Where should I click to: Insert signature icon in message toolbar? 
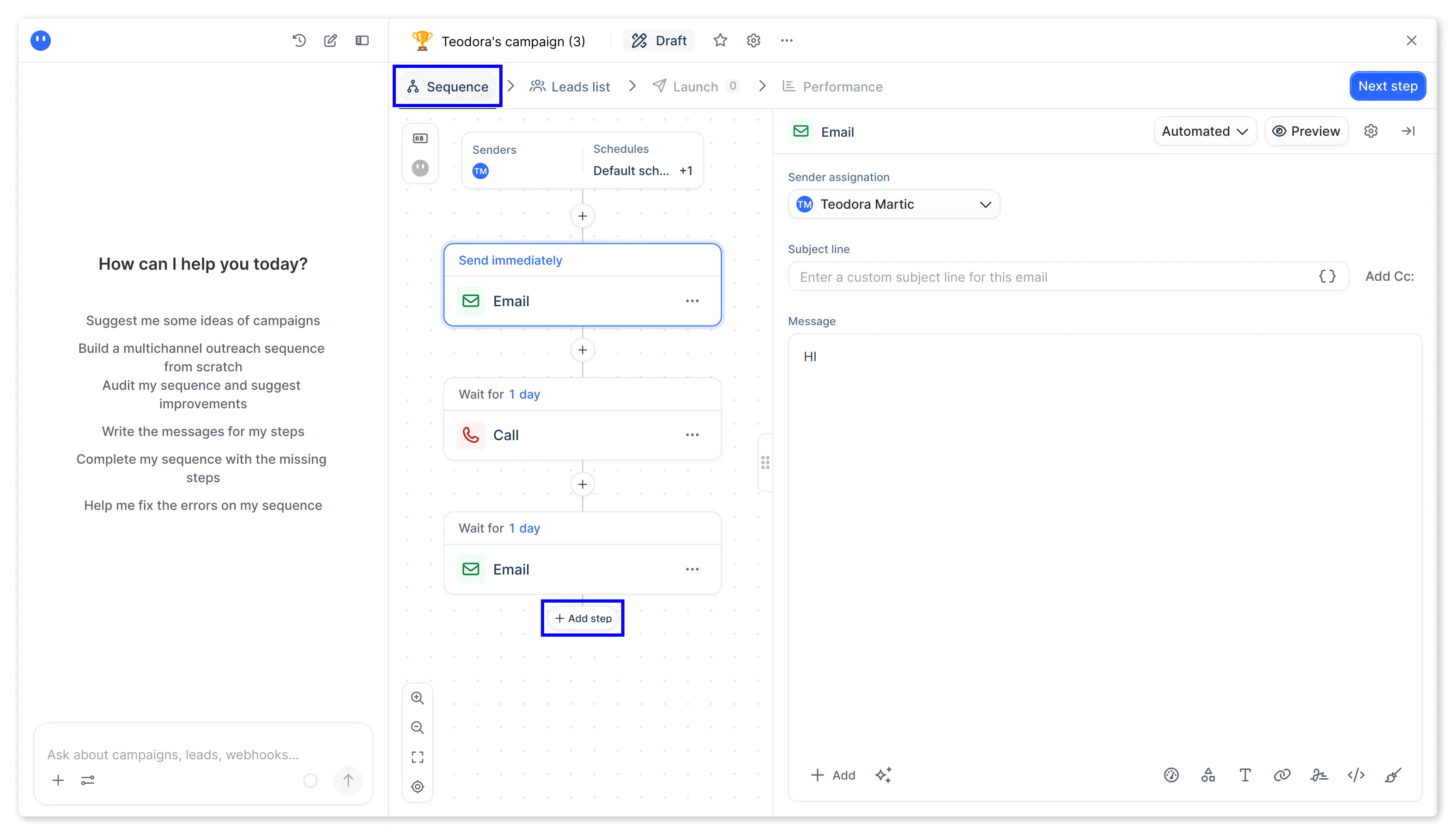click(x=1319, y=775)
